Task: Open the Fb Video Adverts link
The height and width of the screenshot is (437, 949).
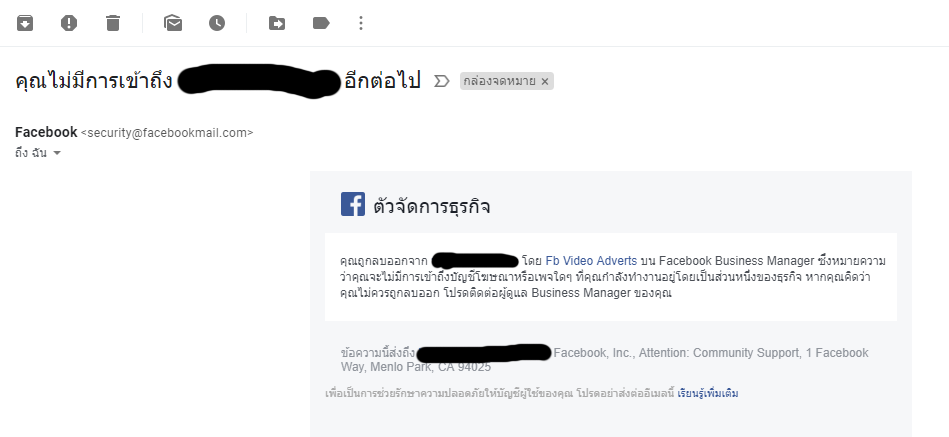Action: tap(591, 261)
